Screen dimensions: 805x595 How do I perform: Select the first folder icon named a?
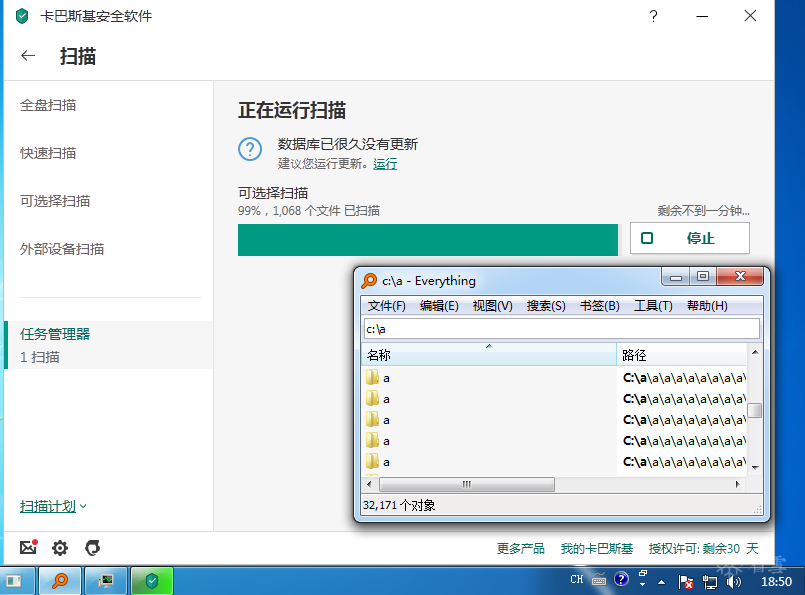(372, 378)
